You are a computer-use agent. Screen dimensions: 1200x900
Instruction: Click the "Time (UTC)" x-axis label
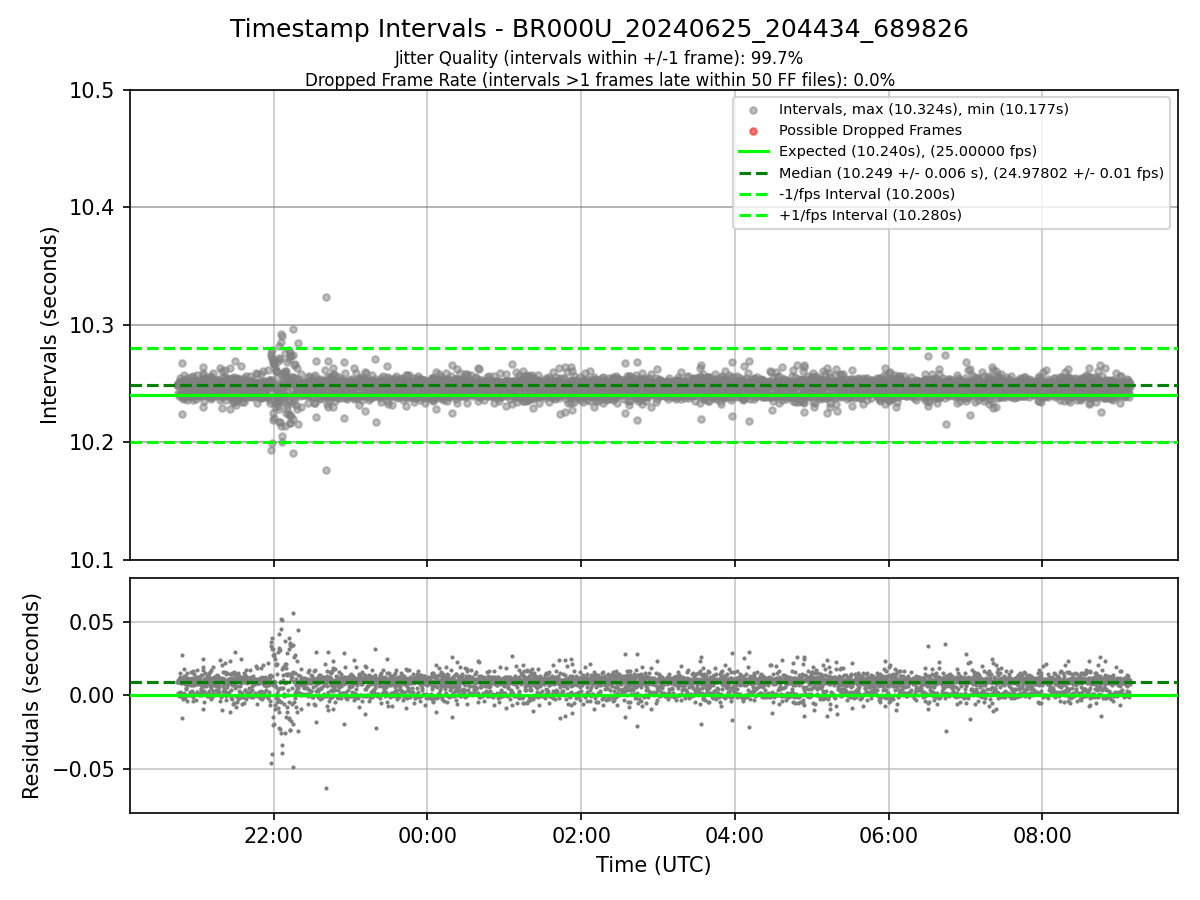pyautogui.click(x=653, y=865)
